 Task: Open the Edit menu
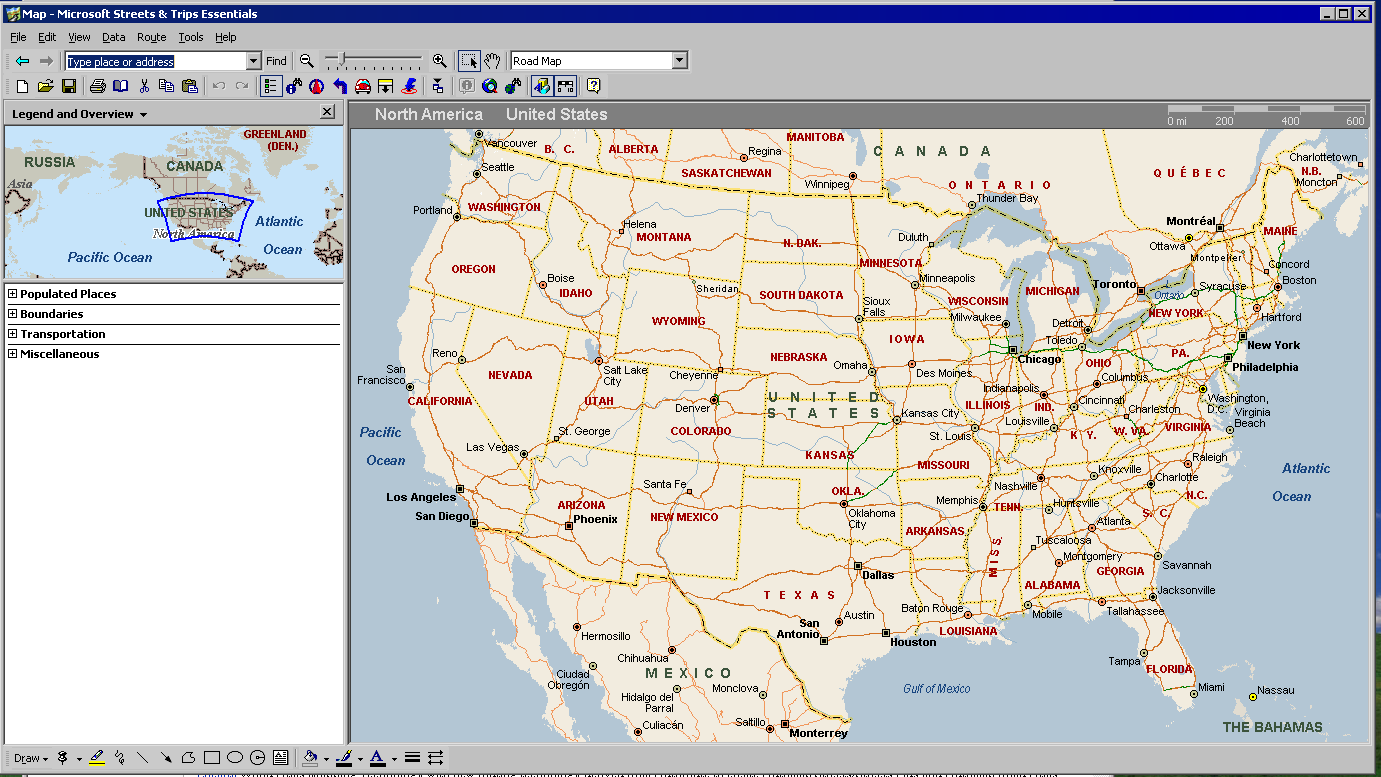click(47, 37)
